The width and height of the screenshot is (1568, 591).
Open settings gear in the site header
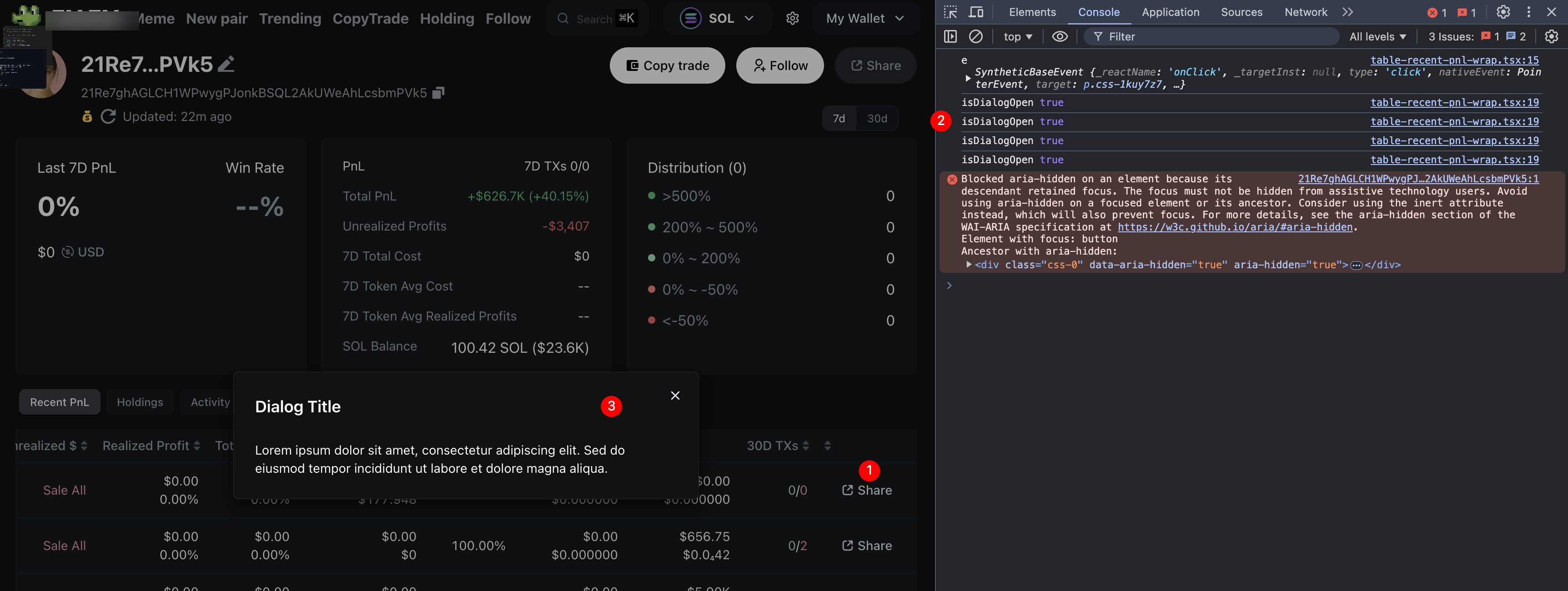(792, 18)
